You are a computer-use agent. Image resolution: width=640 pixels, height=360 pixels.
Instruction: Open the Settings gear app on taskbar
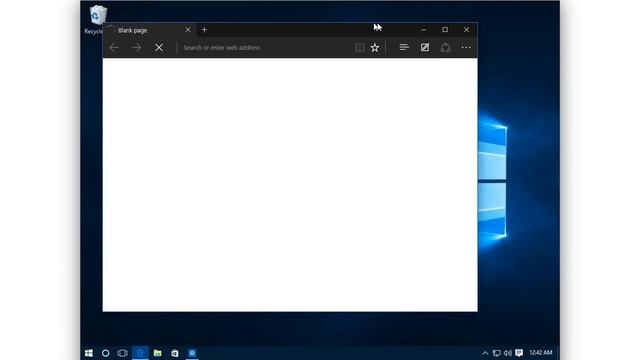click(192, 353)
